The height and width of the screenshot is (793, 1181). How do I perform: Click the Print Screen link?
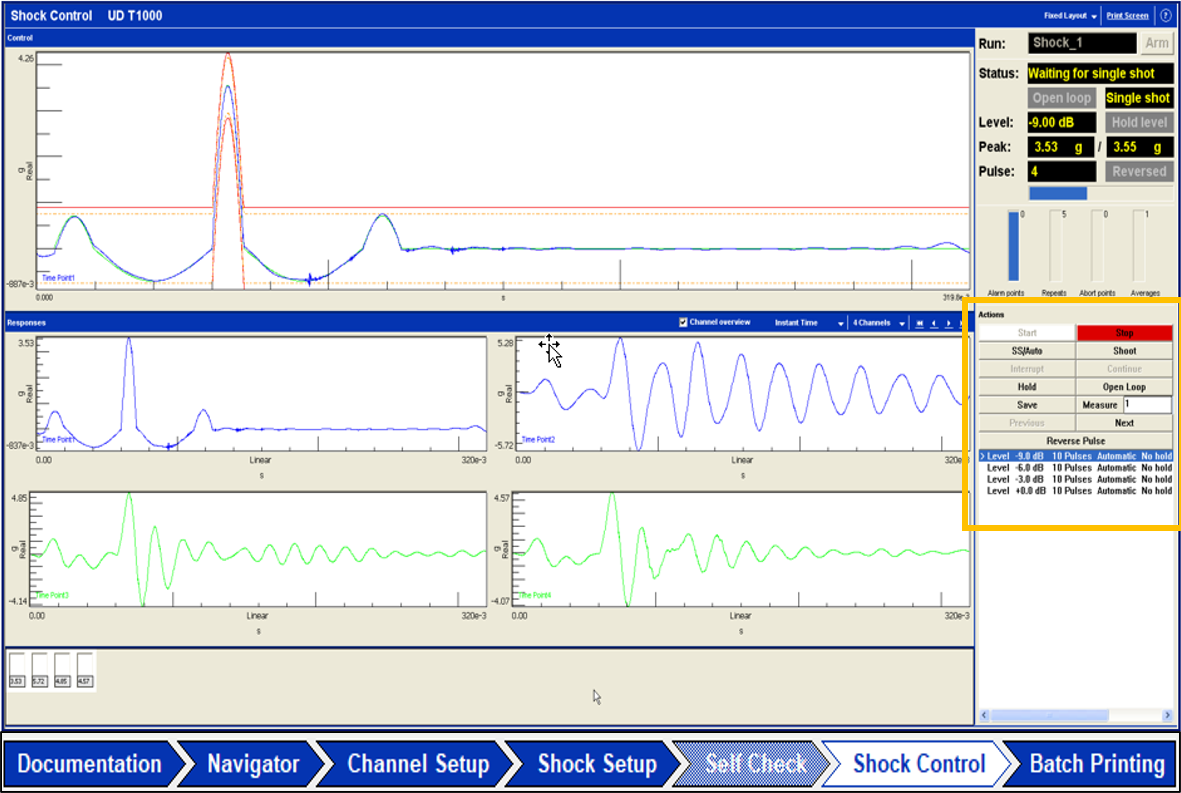(x=1127, y=16)
